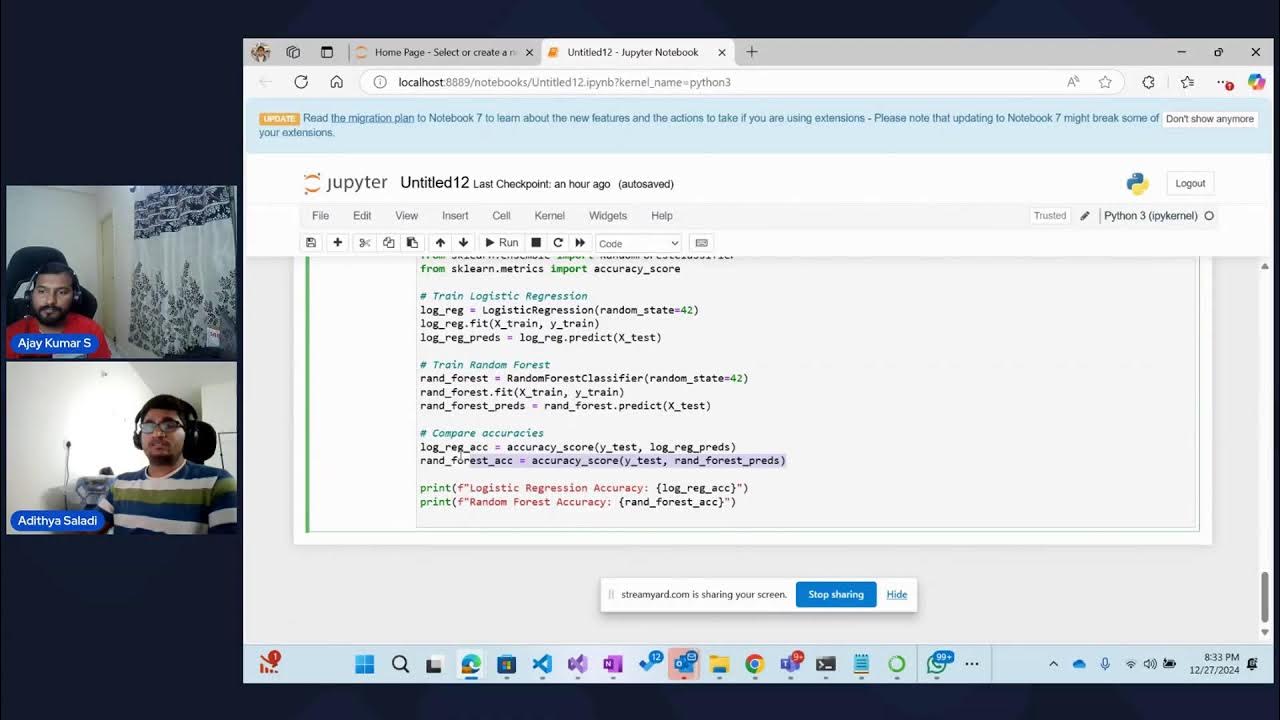
Task: Open OneNote from the taskbar
Action: (x=613, y=664)
